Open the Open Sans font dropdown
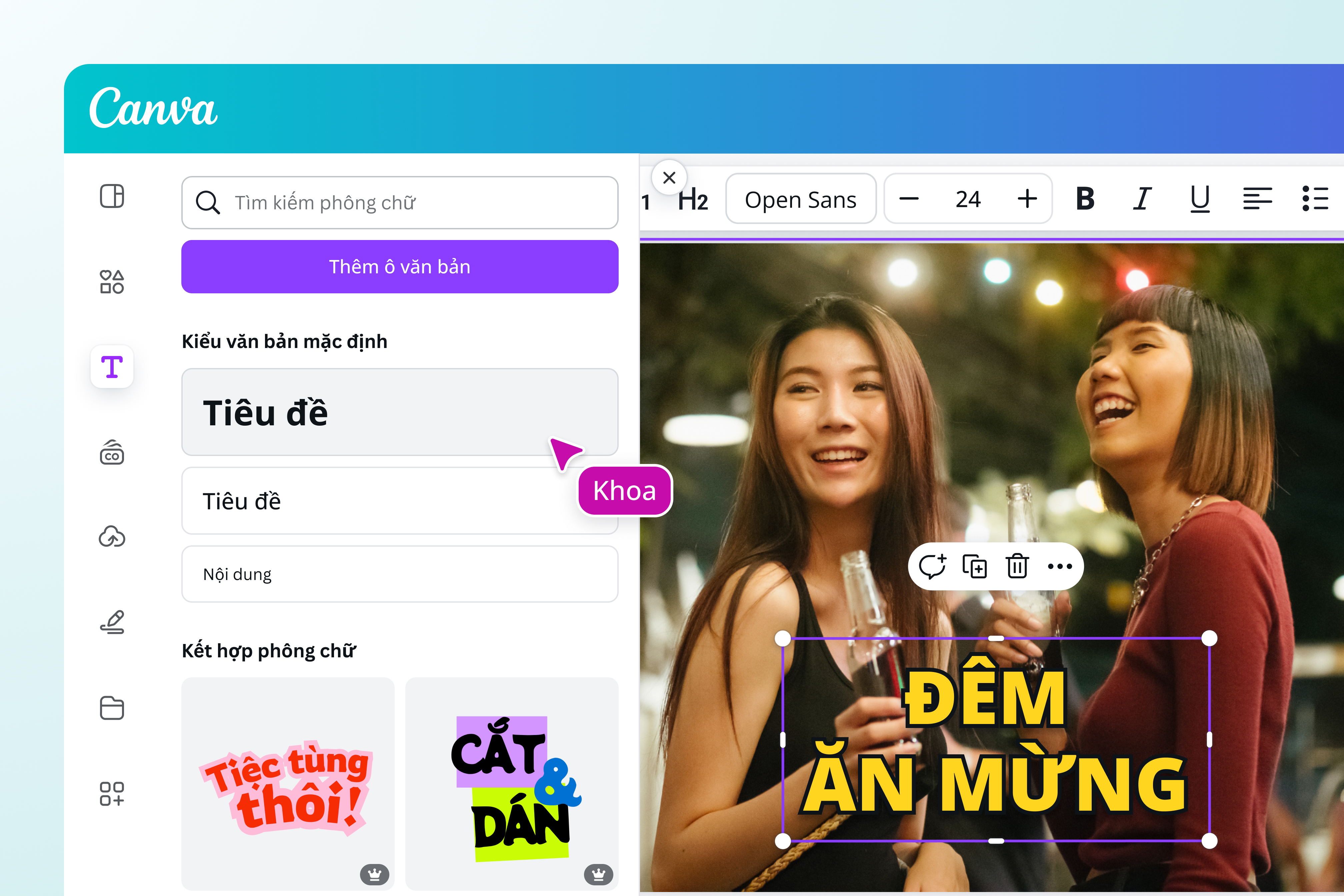Image resolution: width=1344 pixels, height=896 pixels. pos(801,199)
